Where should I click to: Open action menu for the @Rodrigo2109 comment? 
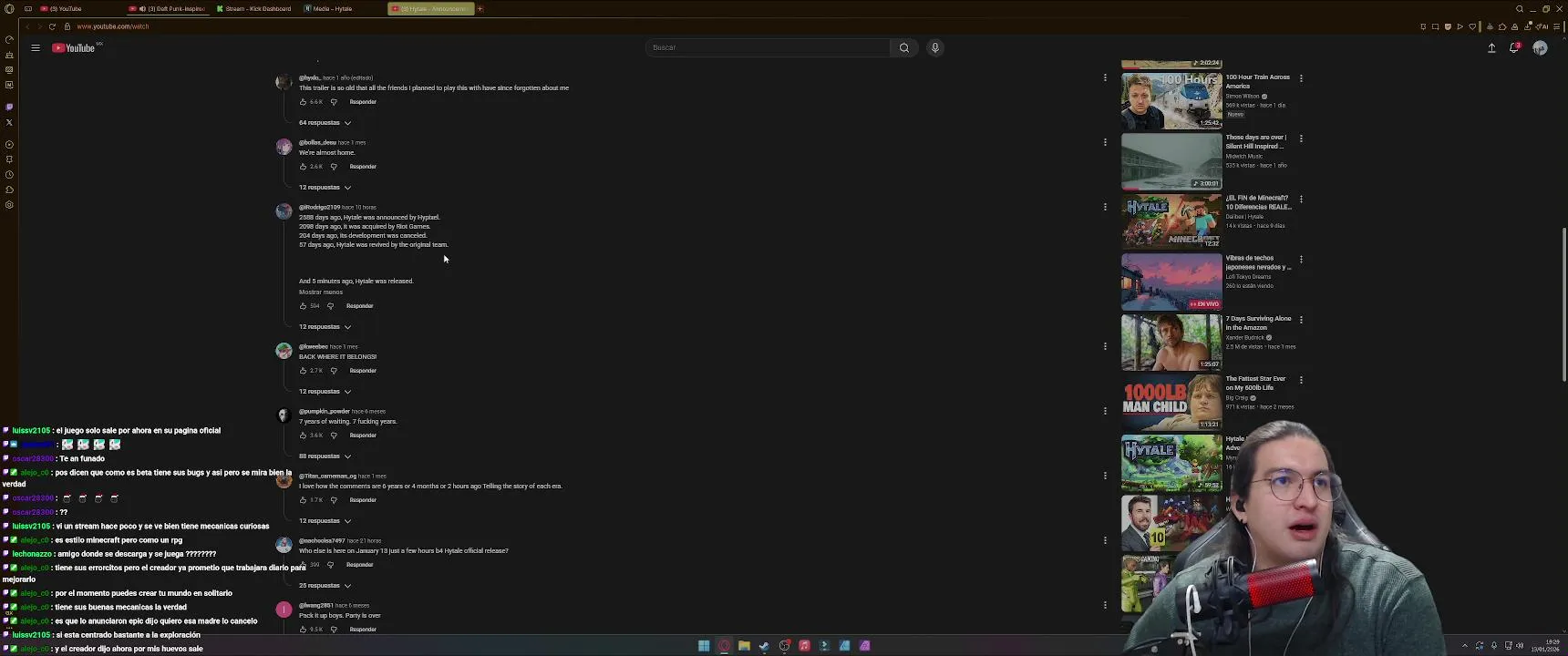point(1105,207)
